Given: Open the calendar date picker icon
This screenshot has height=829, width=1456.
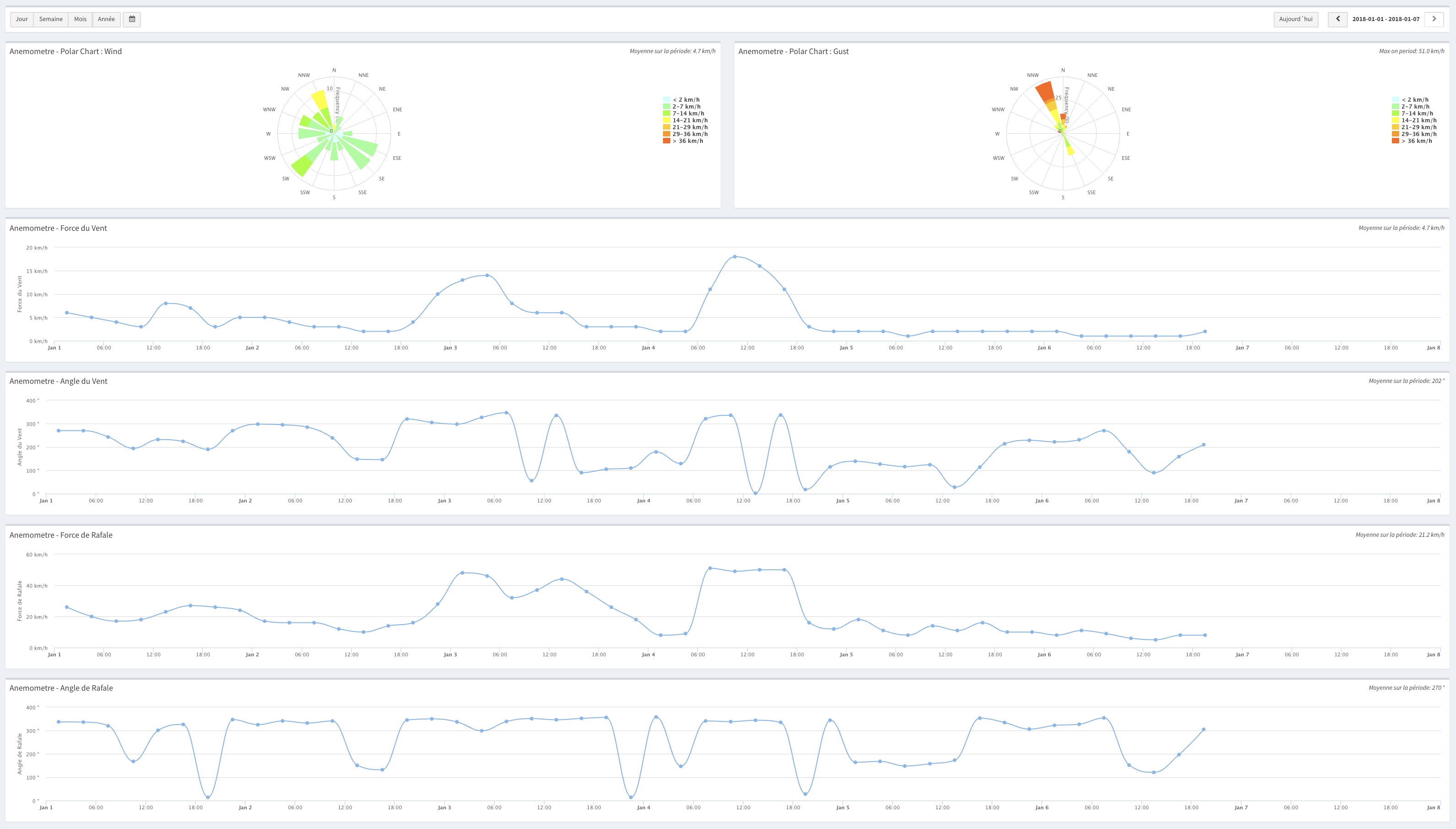Looking at the screenshot, I should tap(132, 19).
